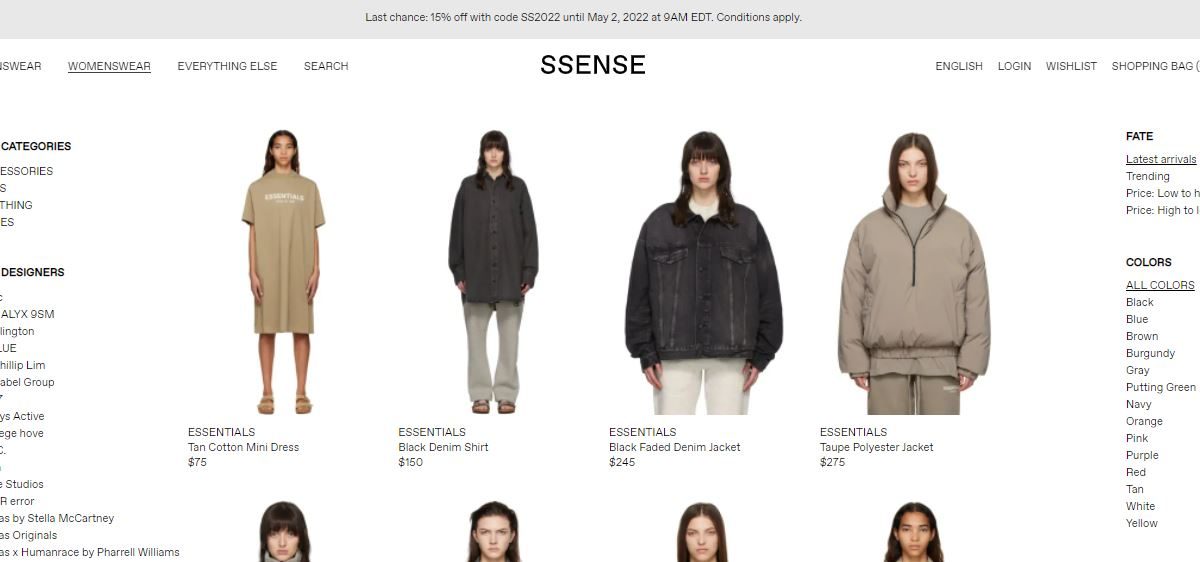The height and width of the screenshot is (562, 1200).
Task: Filter products by Yellow color
Action: pos(1142,523)
